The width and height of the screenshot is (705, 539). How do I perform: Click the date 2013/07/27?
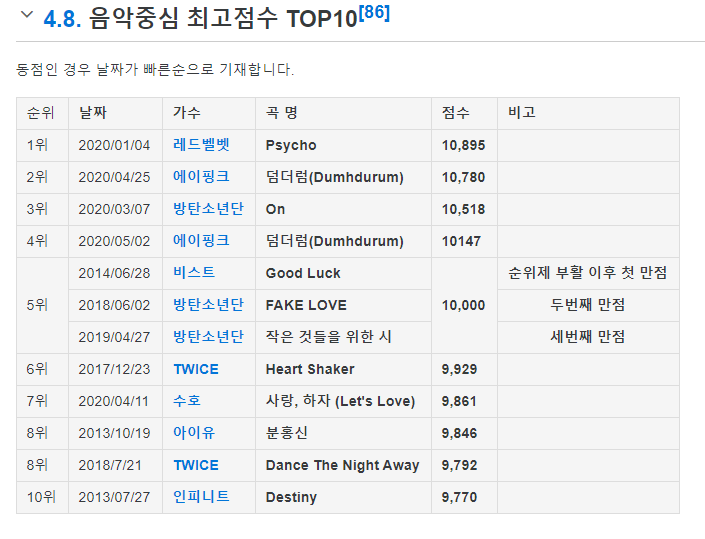click(x=114, y=497)
